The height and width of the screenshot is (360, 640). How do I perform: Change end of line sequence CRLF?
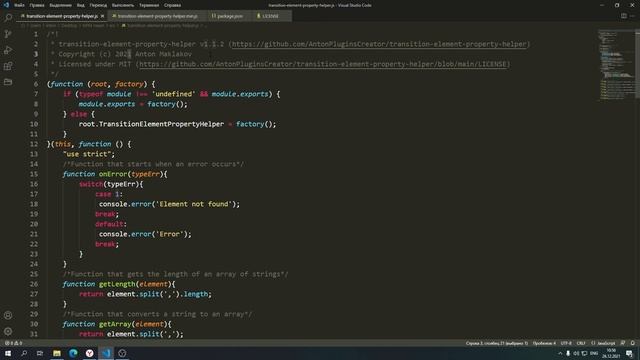click(581, 343)
